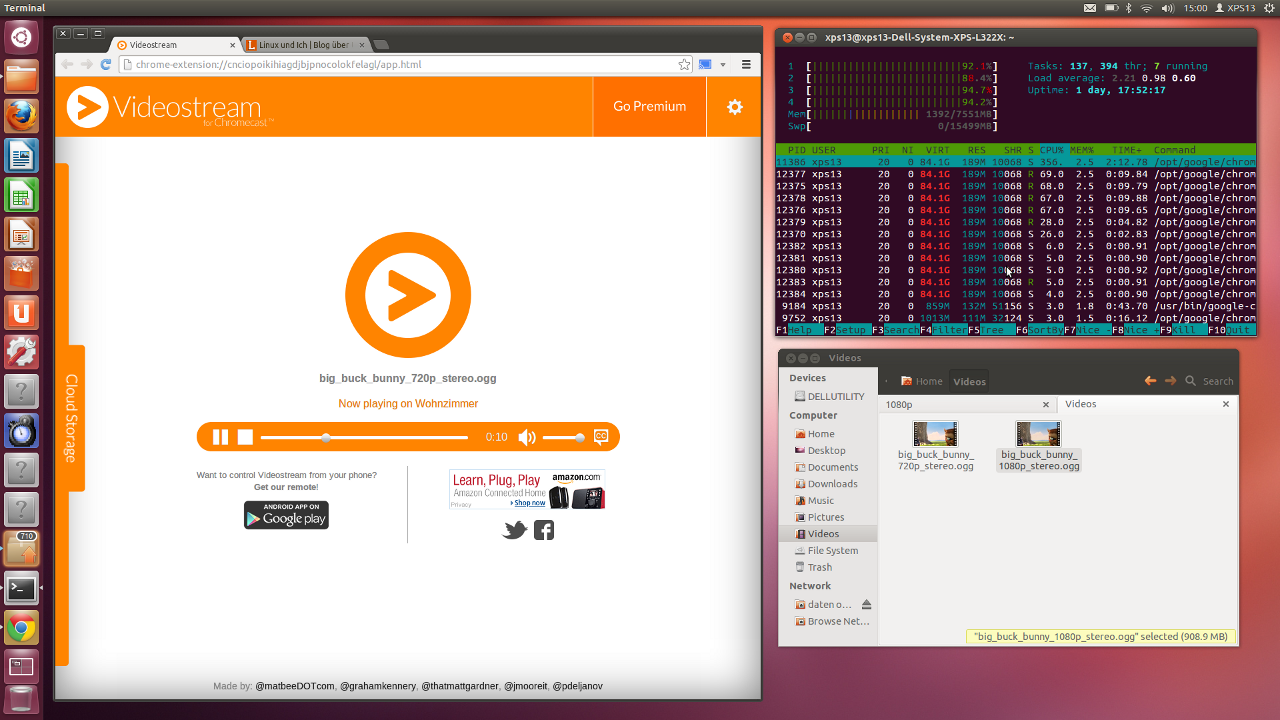Open Search in the Files window
Viewport: 1280px width, 720px height.
1209,381
